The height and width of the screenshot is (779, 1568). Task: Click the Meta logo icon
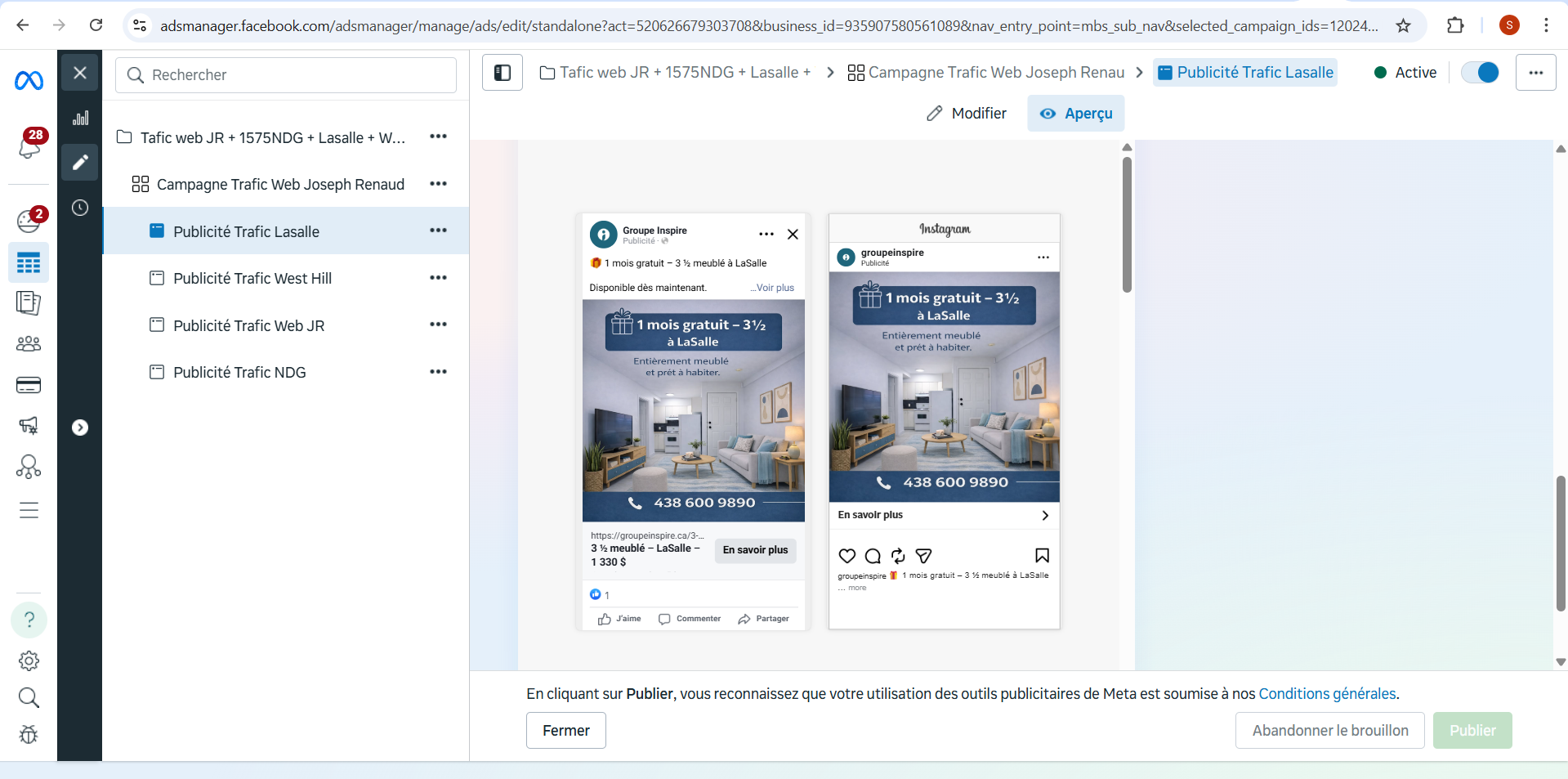point(29,80)
